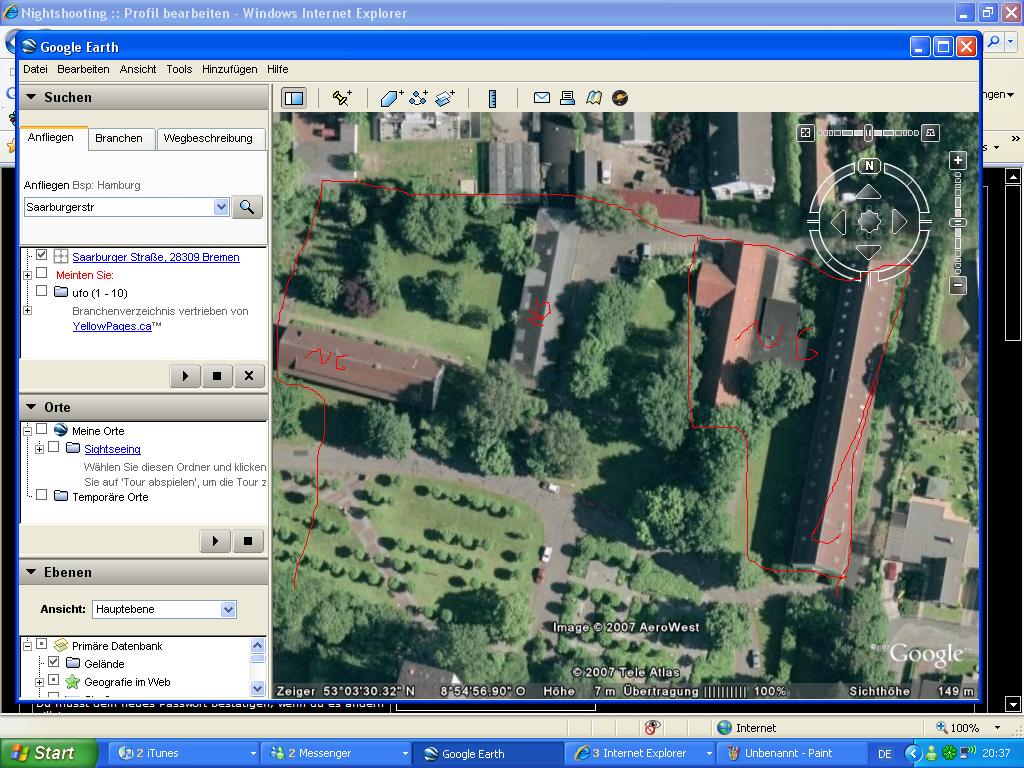
Task: Select the add polygon tool
Action: 391,98
